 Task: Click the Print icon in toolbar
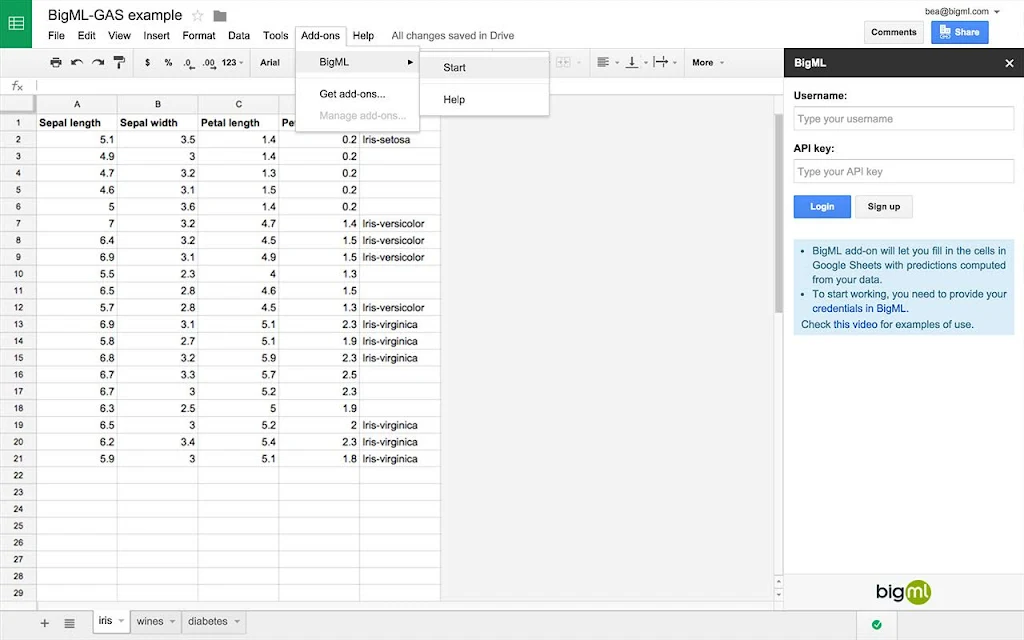[x=56, y=63]
